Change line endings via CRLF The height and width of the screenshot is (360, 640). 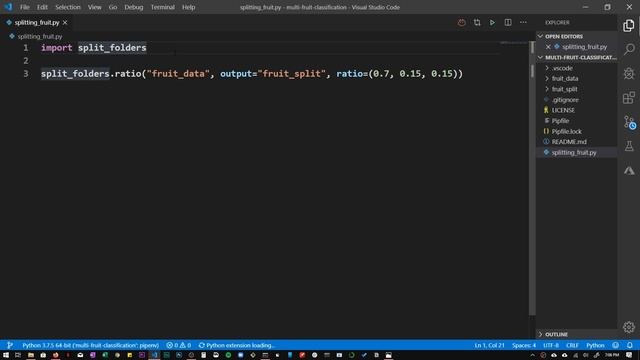[572, 345]
